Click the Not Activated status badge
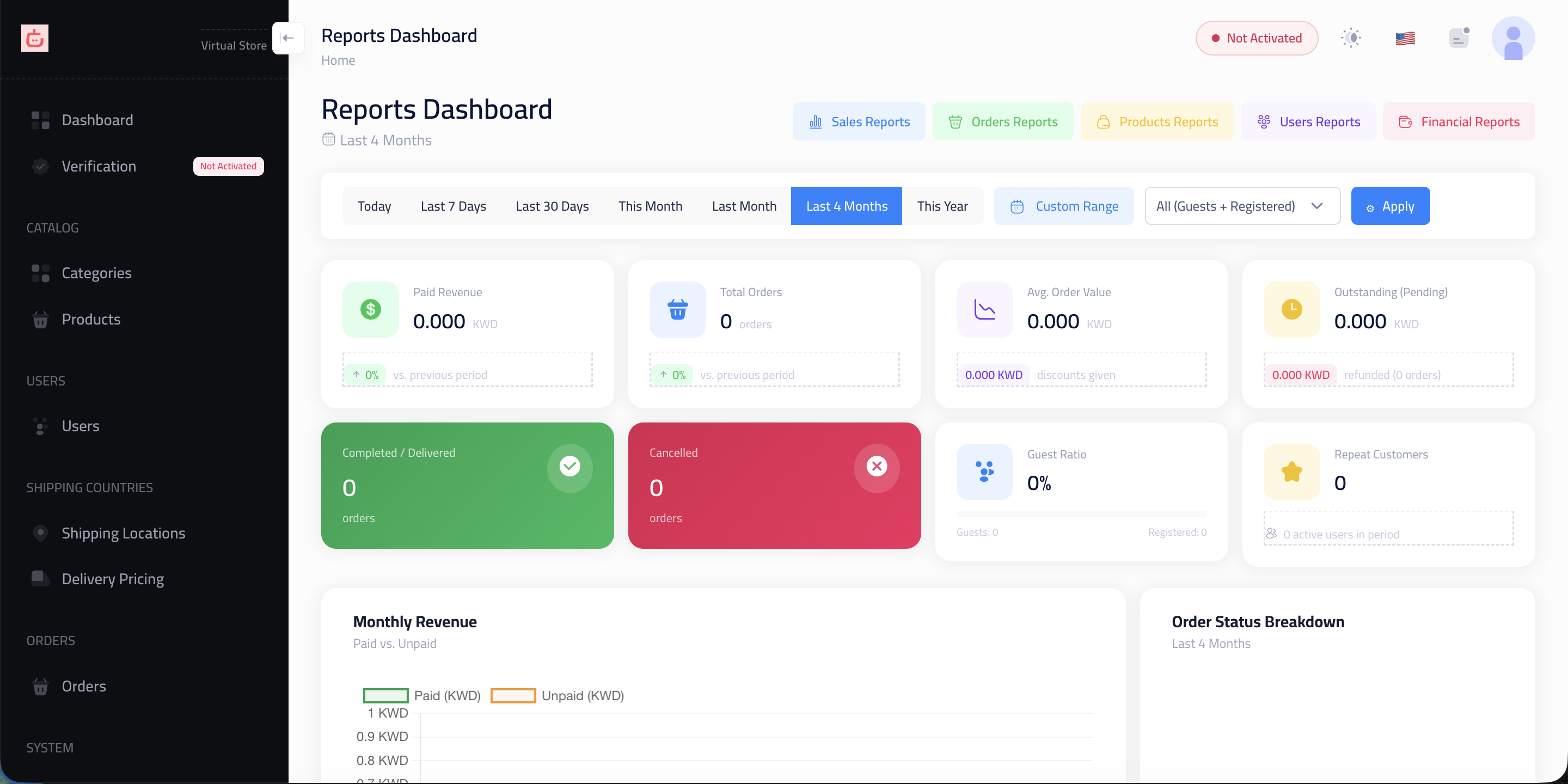Image resolution: width=1568 pixels, height=784 pixels. pyautogui.click(x=1257, y=38)
